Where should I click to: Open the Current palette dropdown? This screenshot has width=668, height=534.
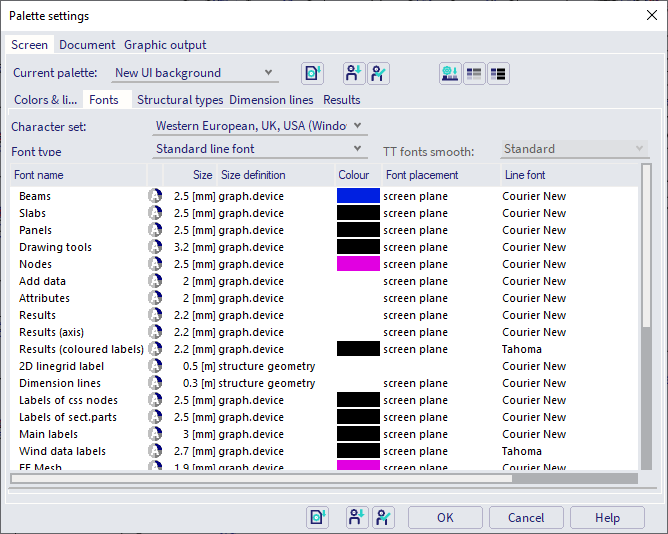click(194, 73)
